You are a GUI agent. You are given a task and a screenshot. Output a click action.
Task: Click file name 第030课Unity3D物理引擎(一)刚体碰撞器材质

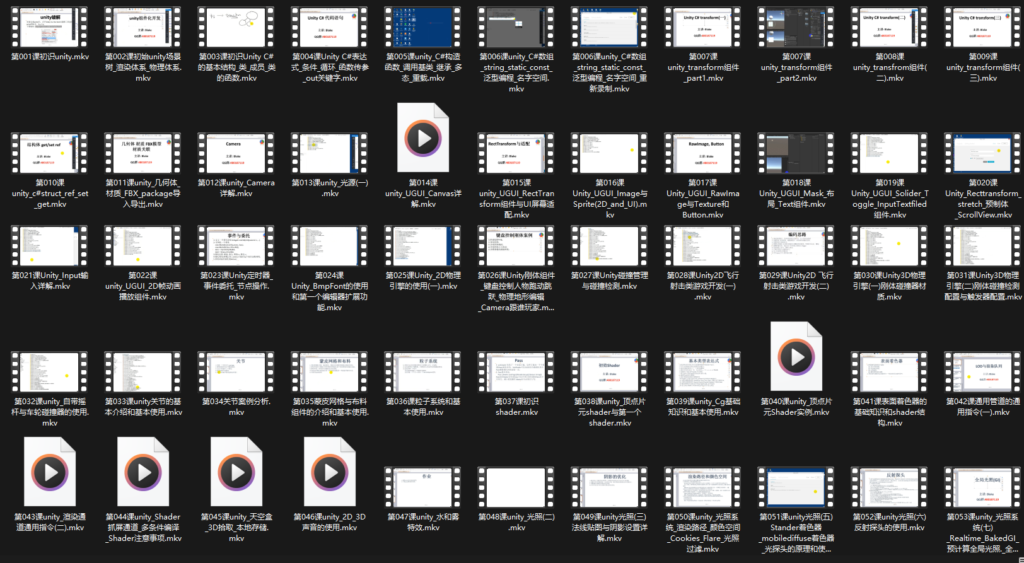point(889,286)
